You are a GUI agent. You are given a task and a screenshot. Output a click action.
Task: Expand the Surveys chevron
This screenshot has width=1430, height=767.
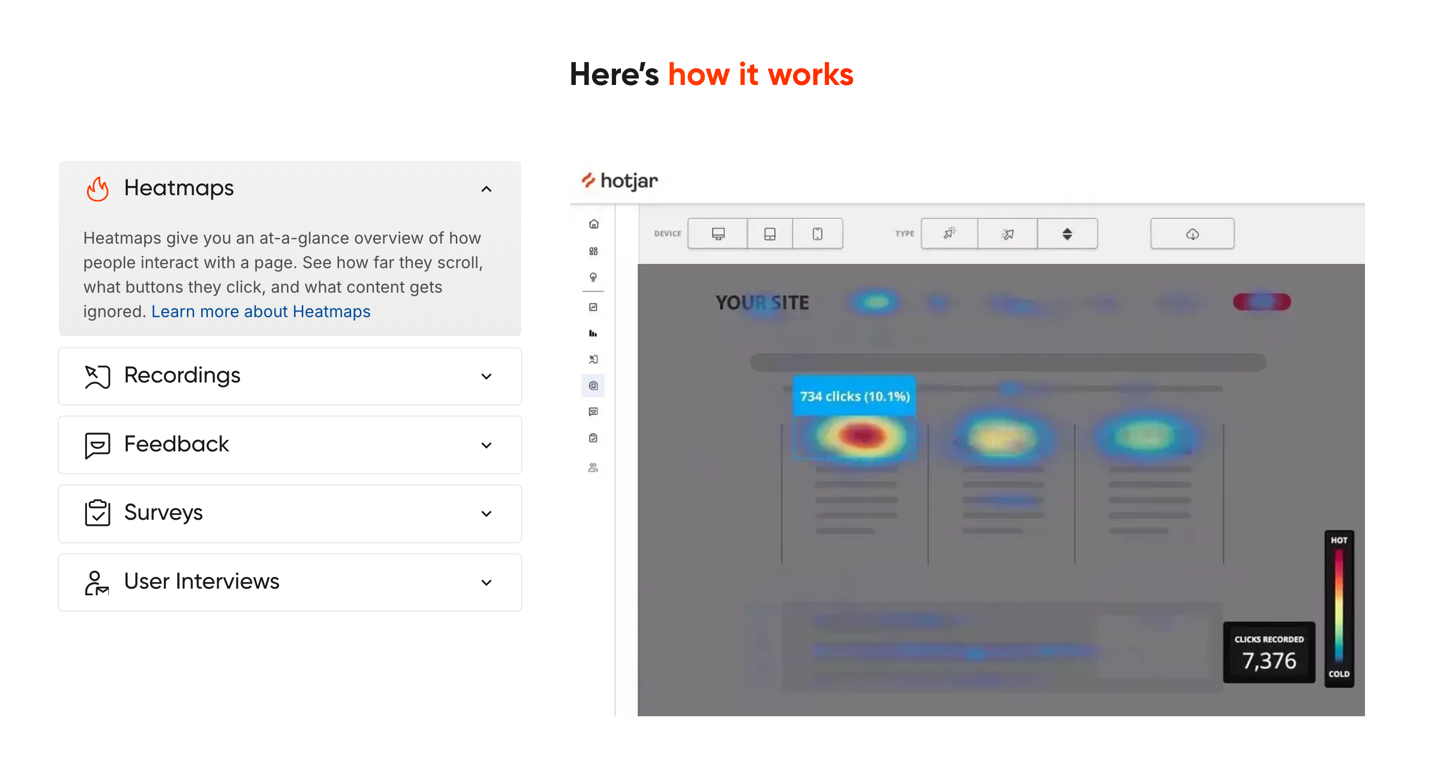pyautogui.click(x=486, y=514)
